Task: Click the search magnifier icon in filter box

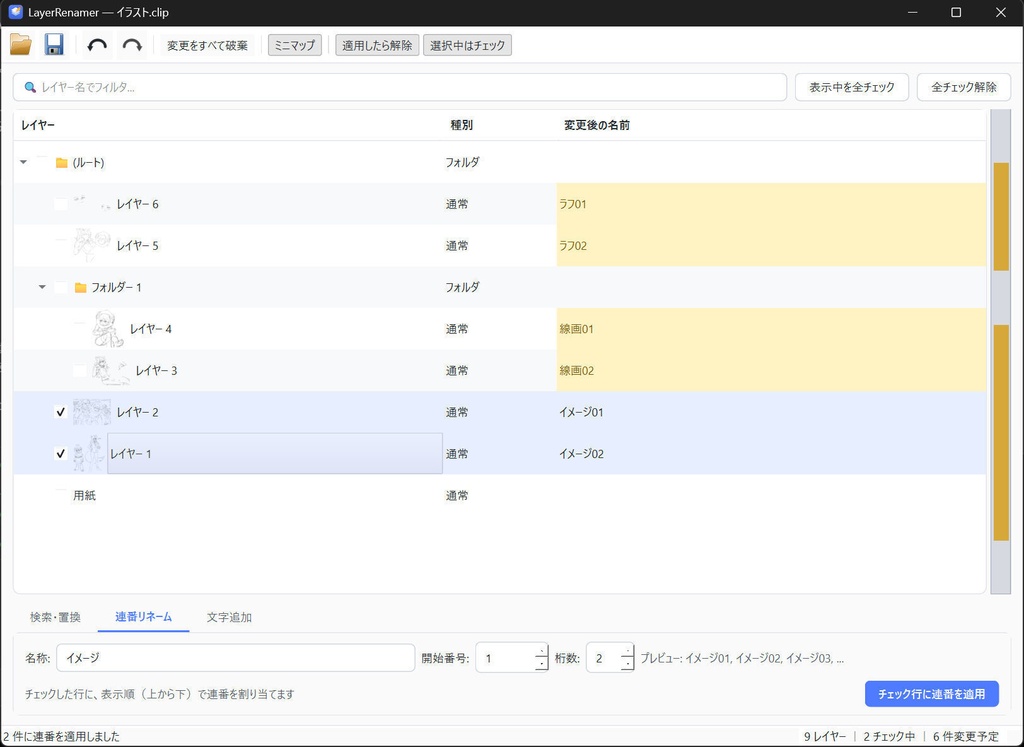Action: click(x=29, y=87)
